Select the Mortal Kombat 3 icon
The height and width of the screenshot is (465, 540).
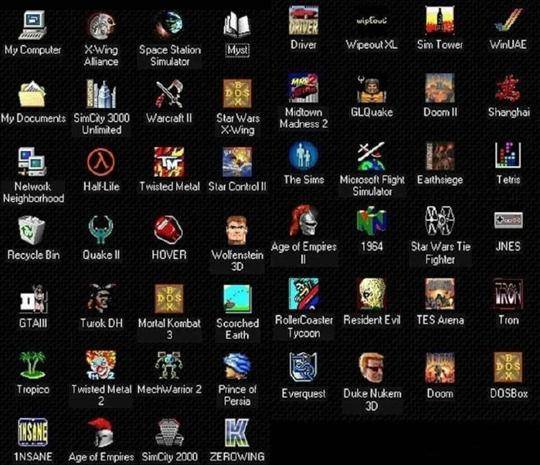pyautogui.click(x=169, y=299)
